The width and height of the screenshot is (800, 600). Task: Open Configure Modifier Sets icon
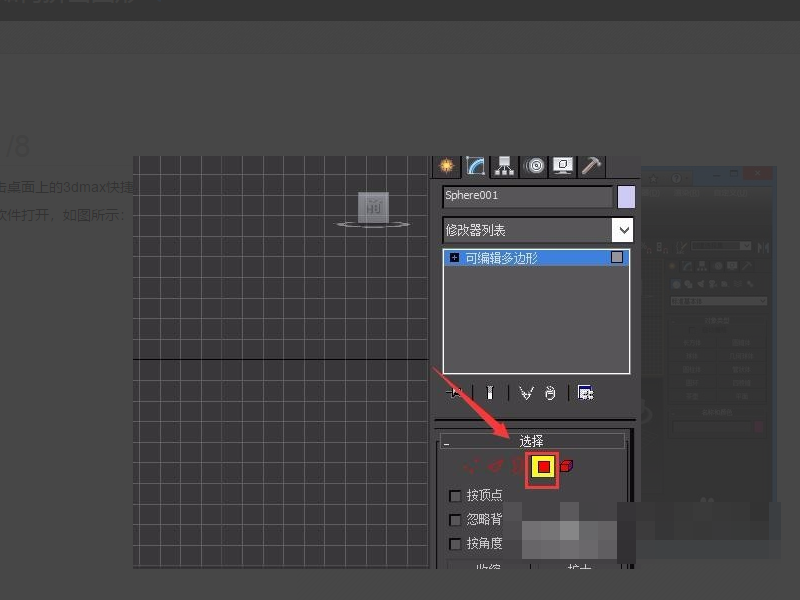coord(585,392)
